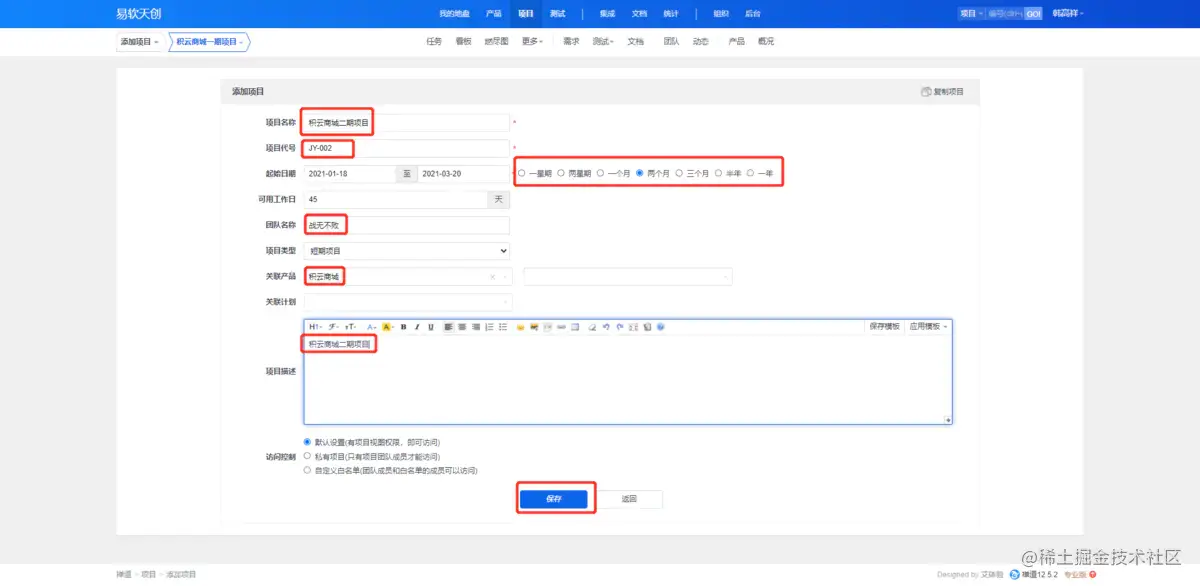
Task: Open the 应用模板 dropdown
Action: tap(928, 327)
